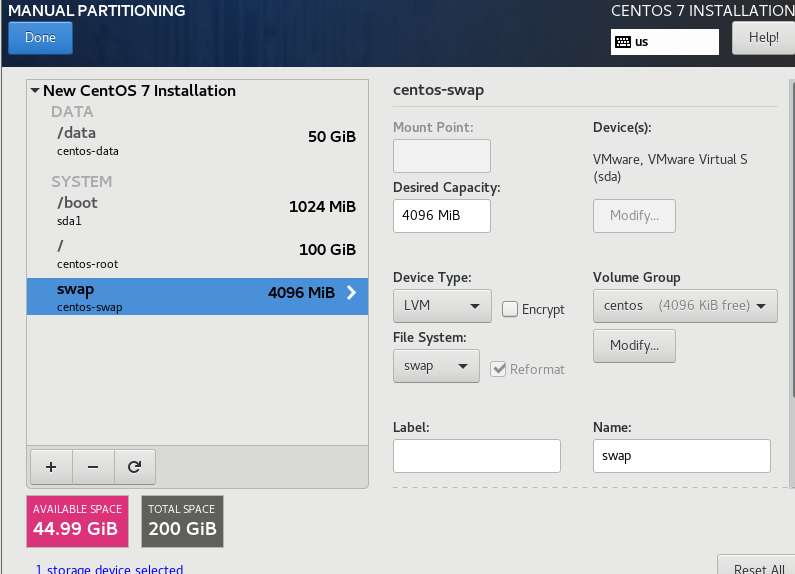795x574 pixels.
Task: Open the Device Type LVM dropdown
Action: [x=442, y=306]
